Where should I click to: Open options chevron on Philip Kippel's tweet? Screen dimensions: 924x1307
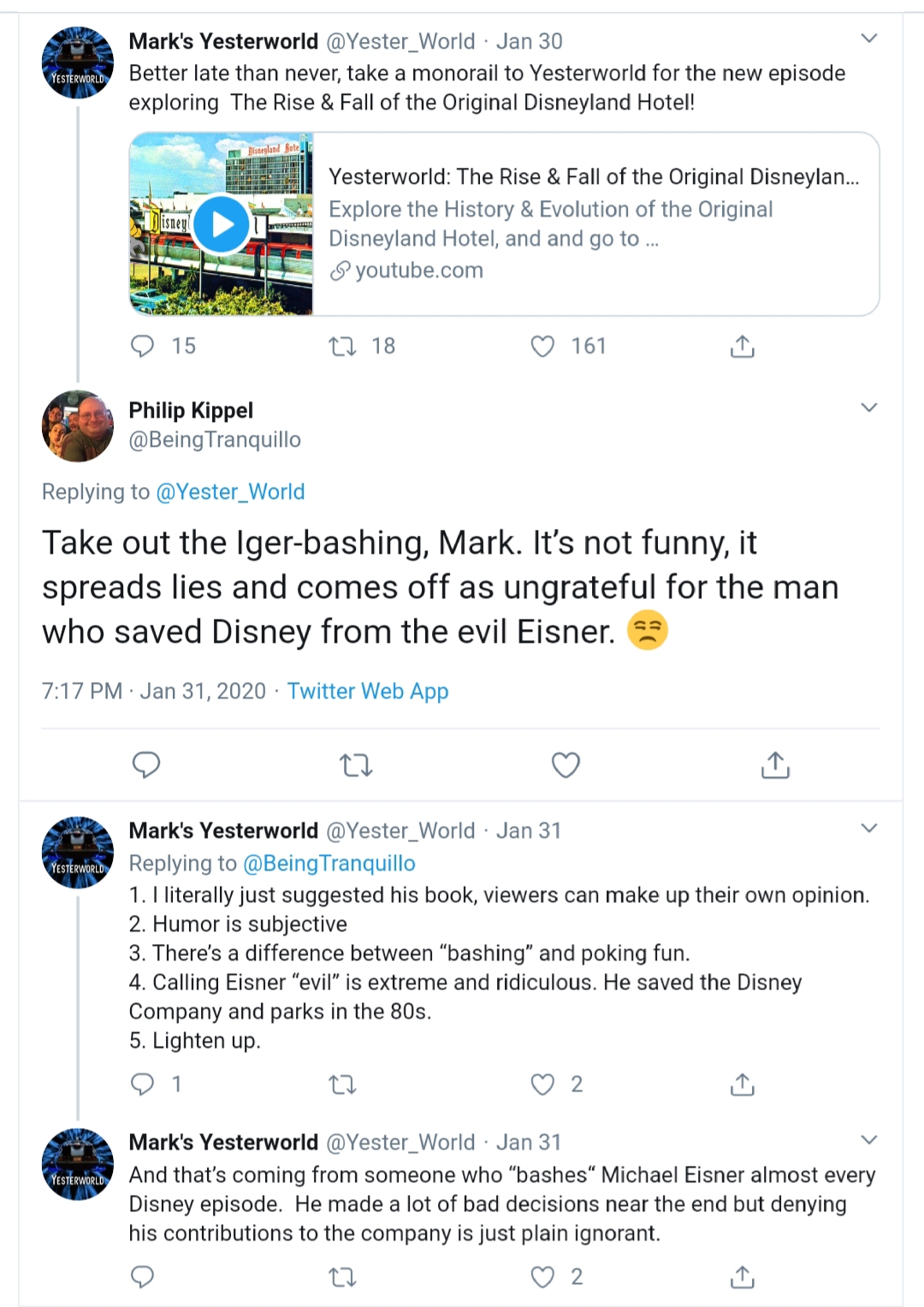[869, 407]
